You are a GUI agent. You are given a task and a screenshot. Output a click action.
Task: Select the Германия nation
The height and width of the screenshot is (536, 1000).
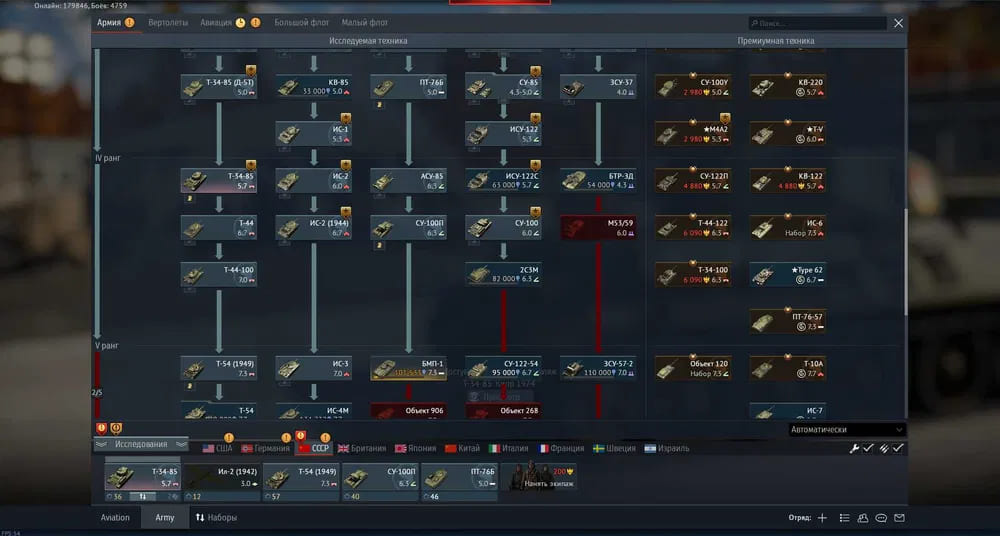266,449
